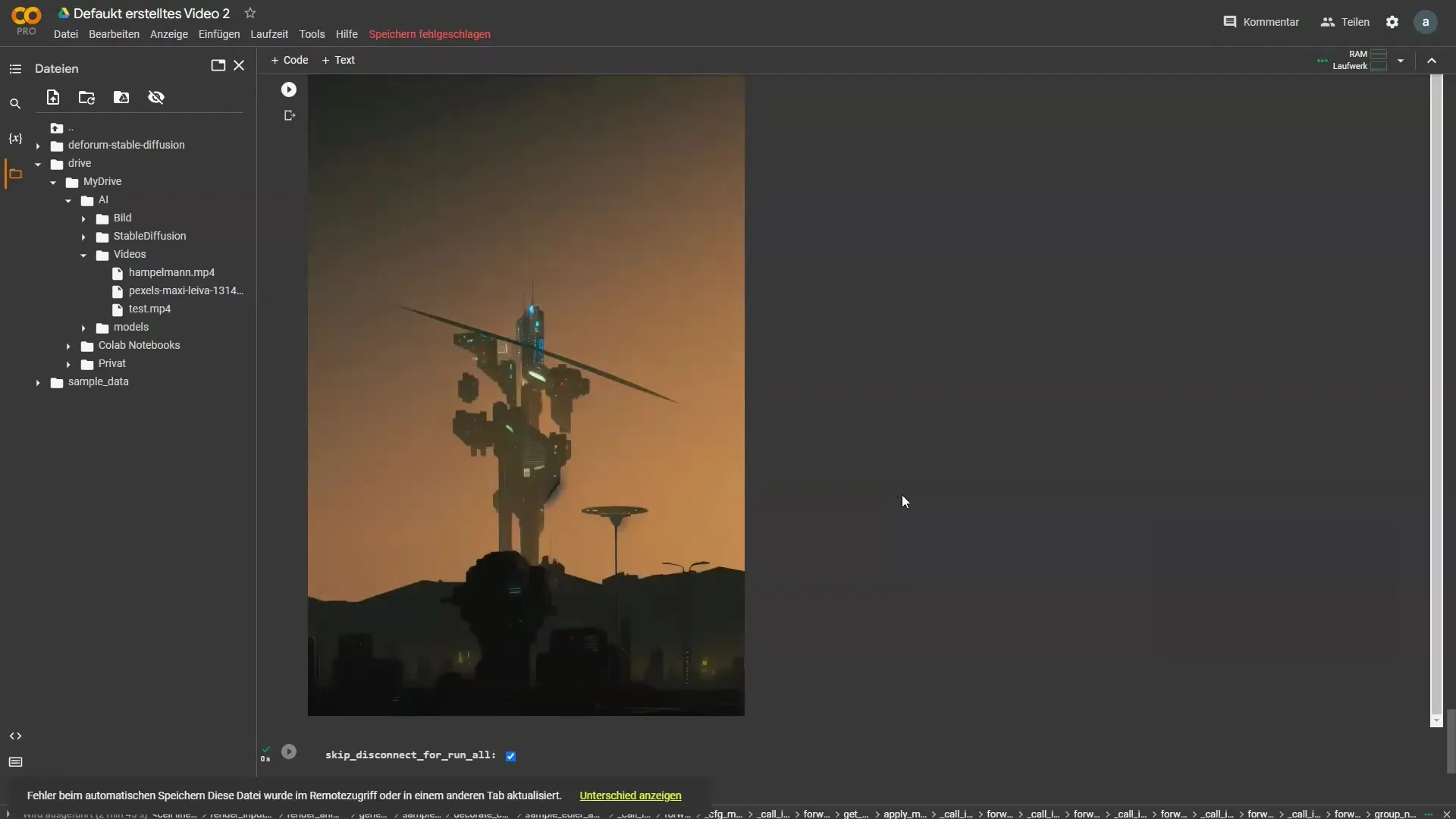Click the Datei menu item
The height and width of the screenshot is (819, 1456).
pyautogui.click(x=66, y=34)
